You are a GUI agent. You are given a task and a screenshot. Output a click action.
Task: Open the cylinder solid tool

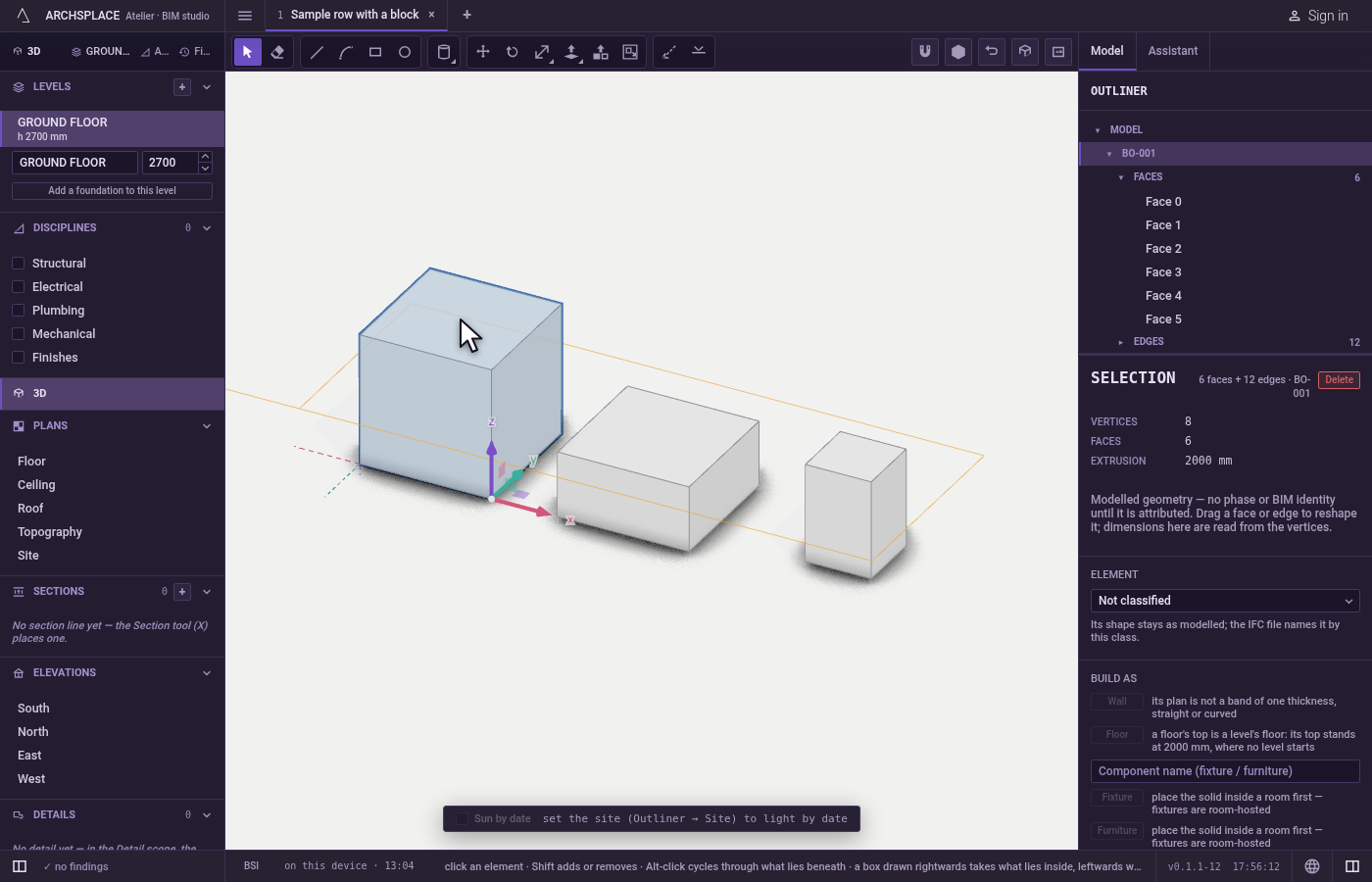pos(444,52)
